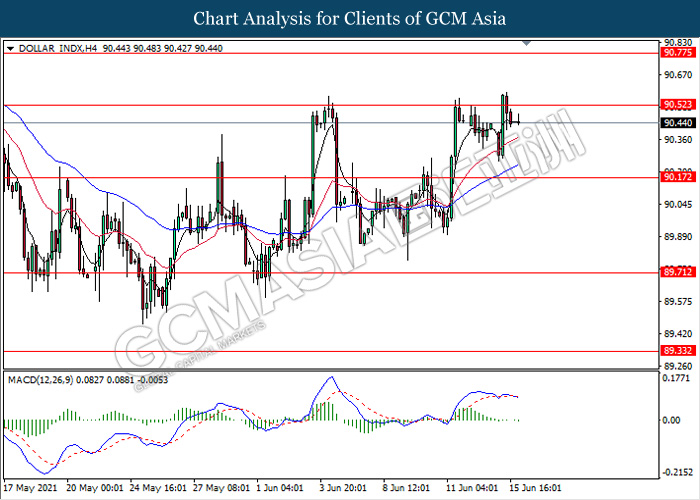700x500 pixels.
Task: Open the dropdown arrow beside DOLLAR_INDX,H4
Action: coord(11,49)
